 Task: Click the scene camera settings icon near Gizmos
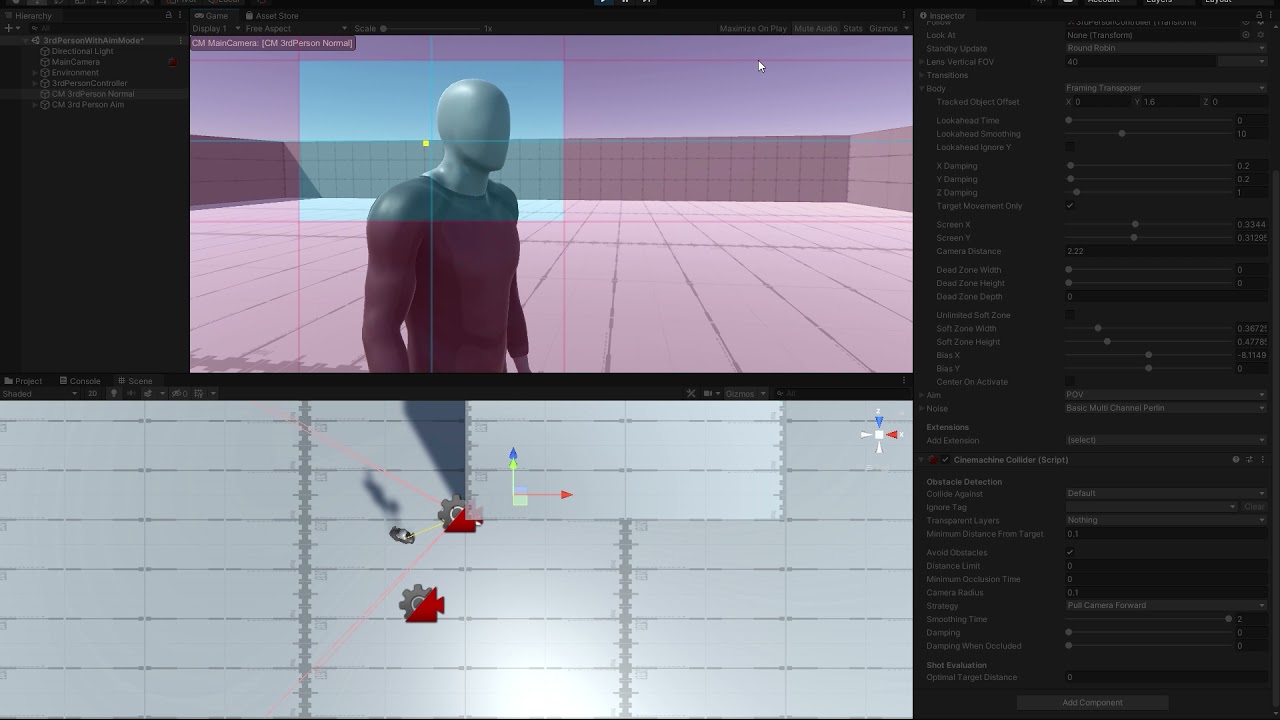pos(707,393)
